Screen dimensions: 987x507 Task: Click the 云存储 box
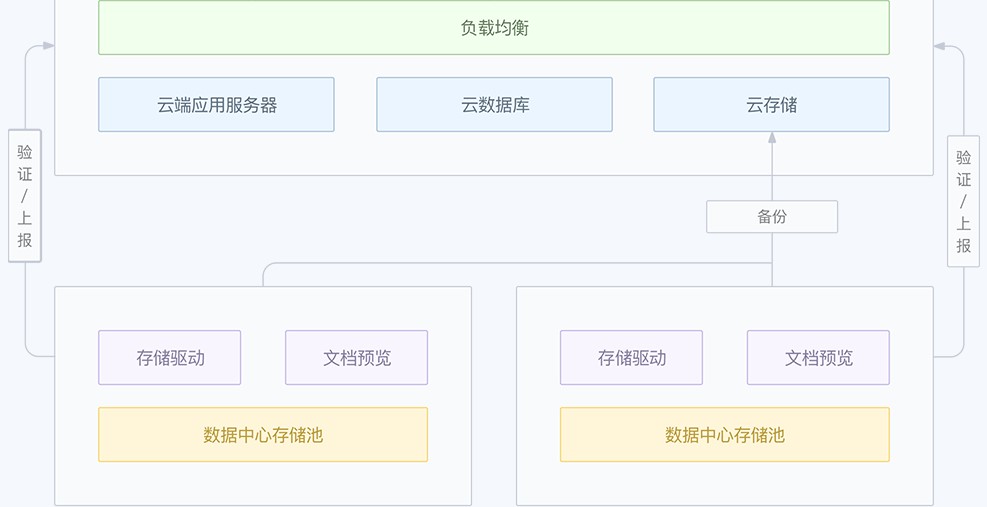coord(771,104)
